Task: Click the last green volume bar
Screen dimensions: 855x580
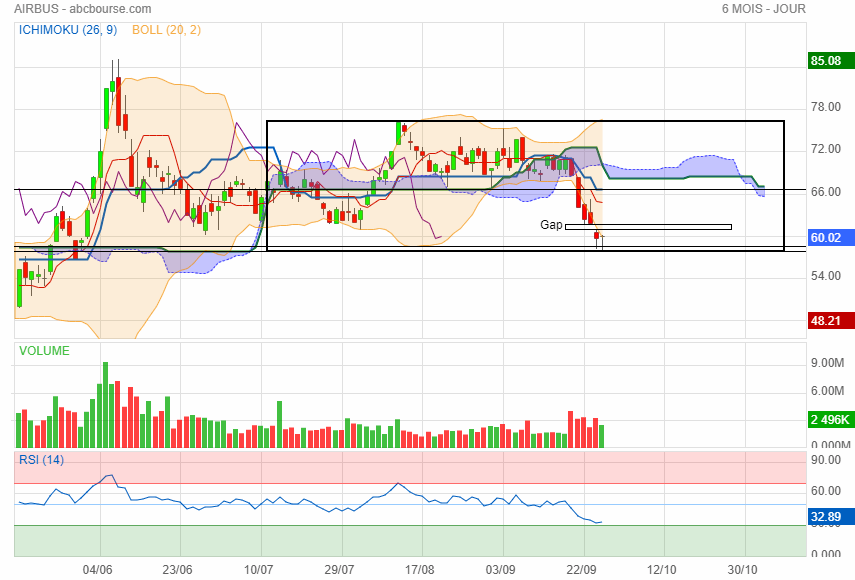Action: point(601,437)
